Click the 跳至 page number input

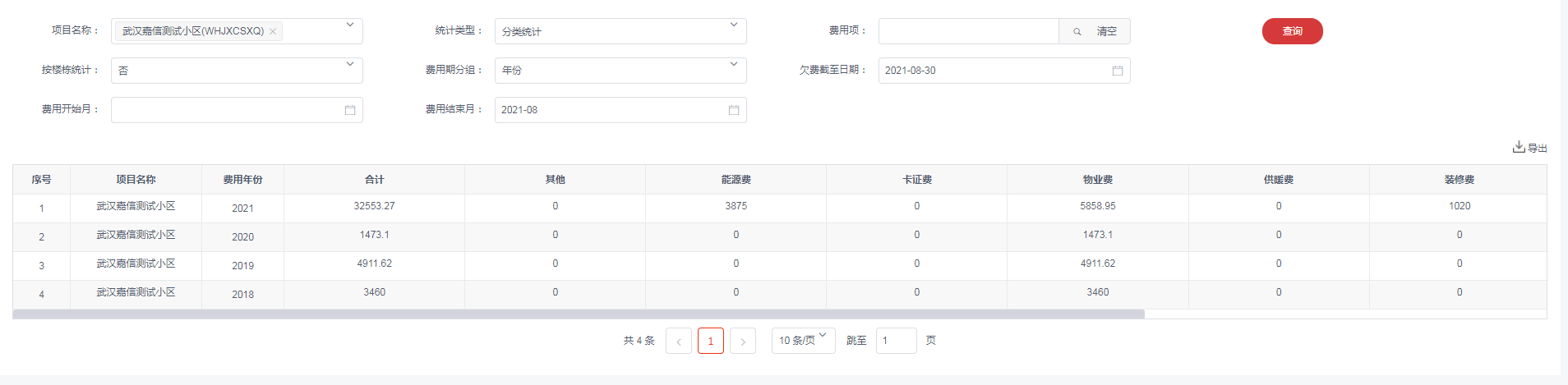click(896, 341)
